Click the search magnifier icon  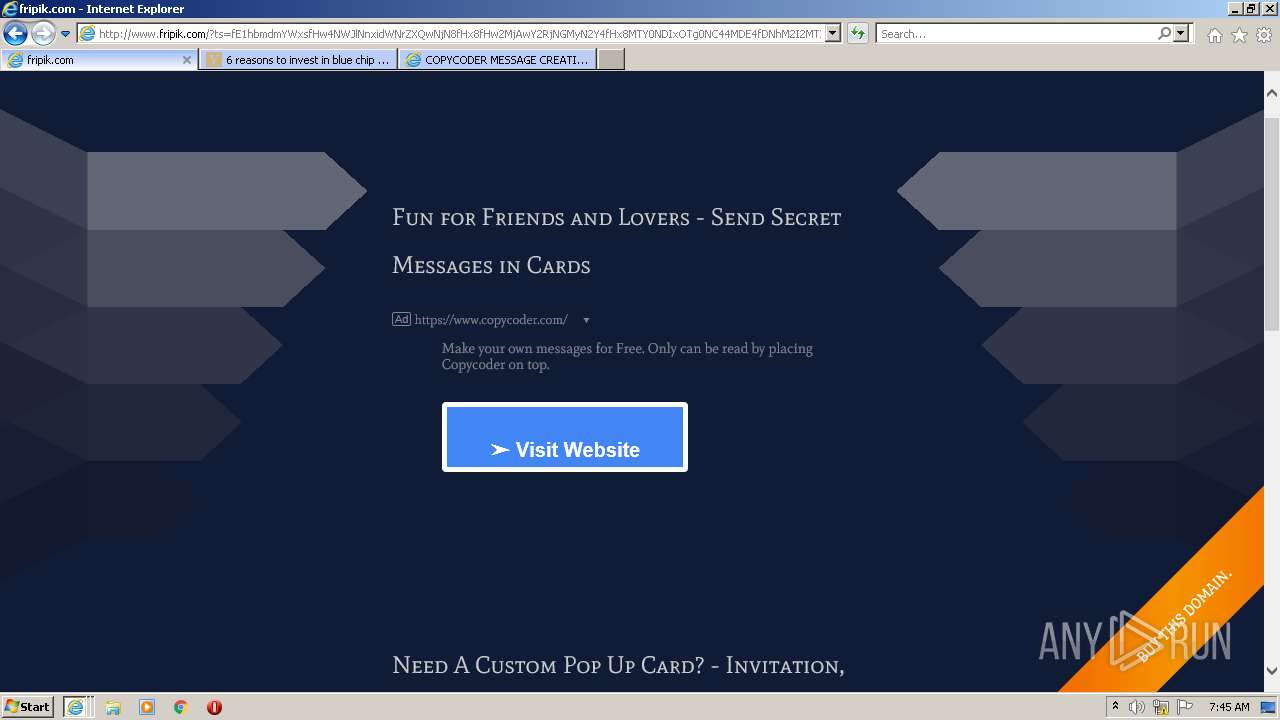(1164, 34)
